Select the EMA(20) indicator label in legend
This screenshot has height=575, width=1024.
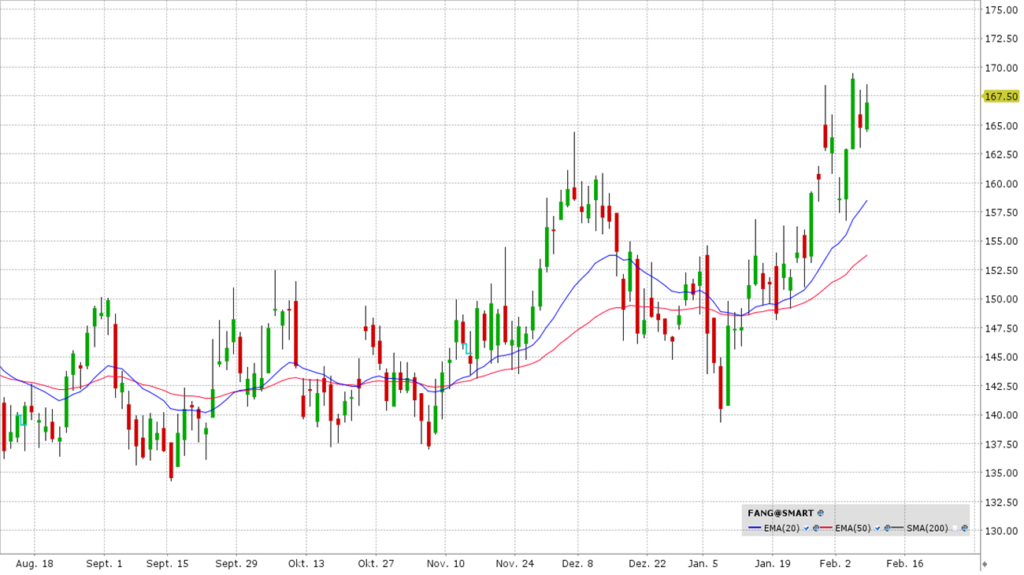782,528
